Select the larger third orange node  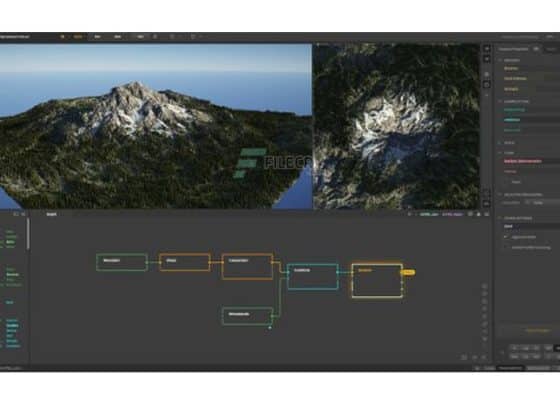coord(248,266)
